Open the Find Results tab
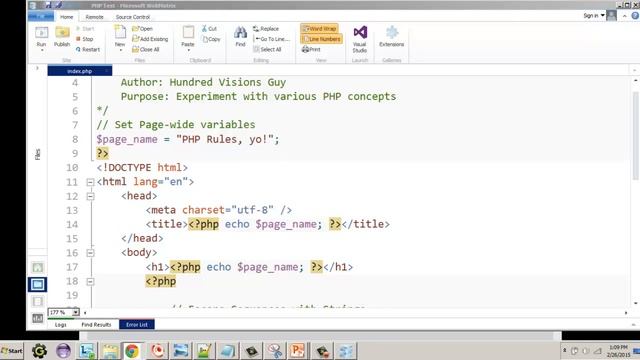This screenshot has width=640, height=360. (x=96, y=324)
